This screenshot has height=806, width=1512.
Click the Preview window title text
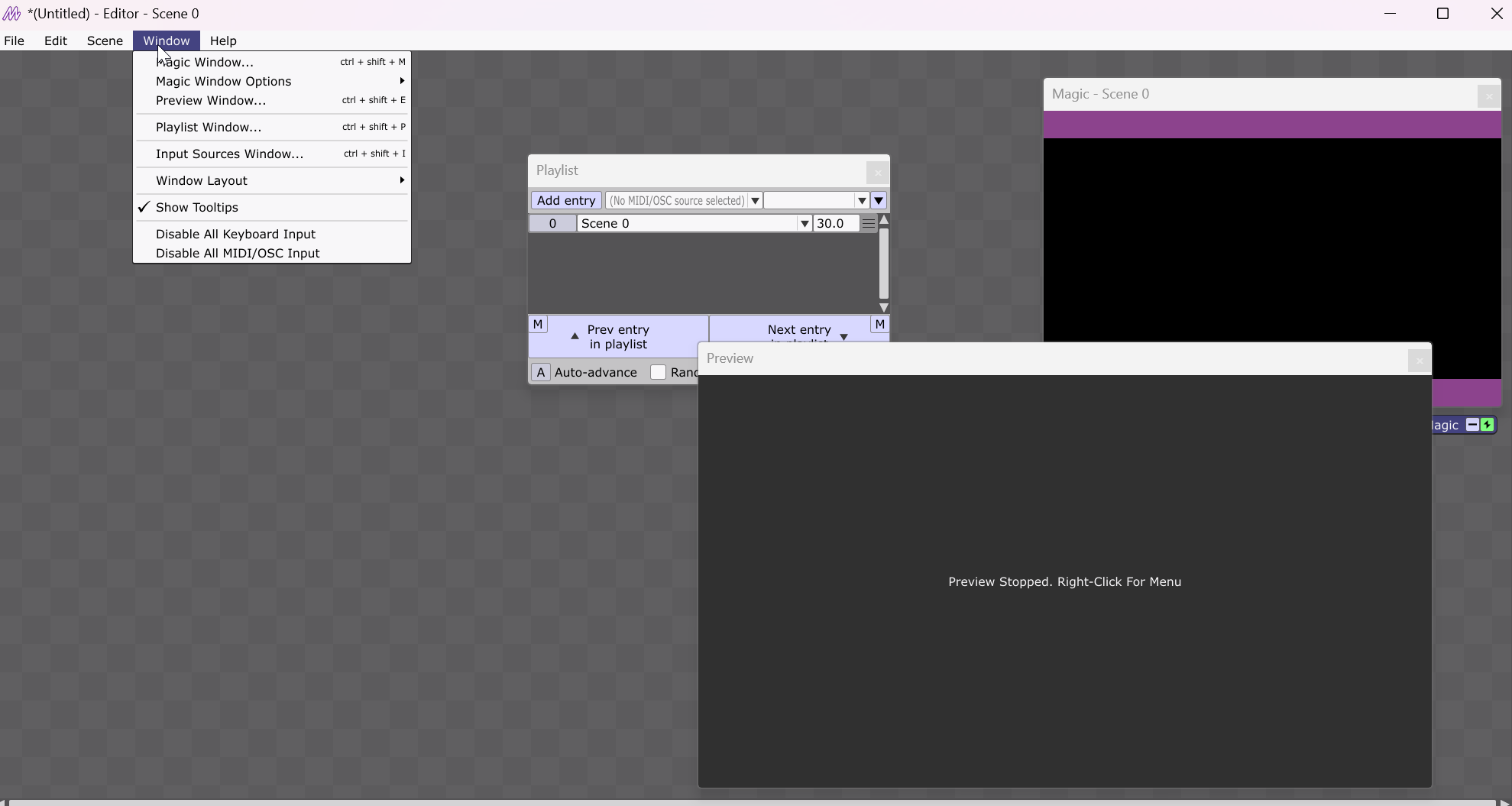tap(730, 358)
